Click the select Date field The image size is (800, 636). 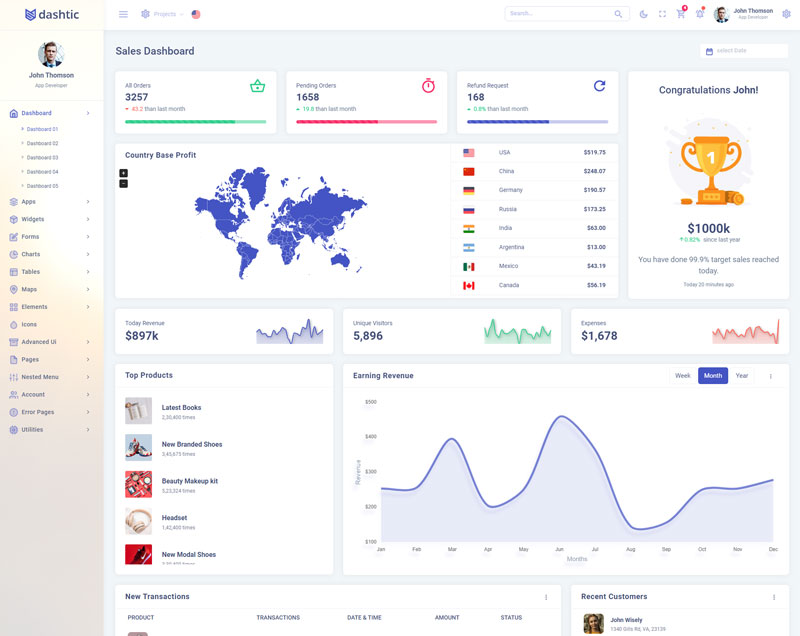click(x=744, y=51)
